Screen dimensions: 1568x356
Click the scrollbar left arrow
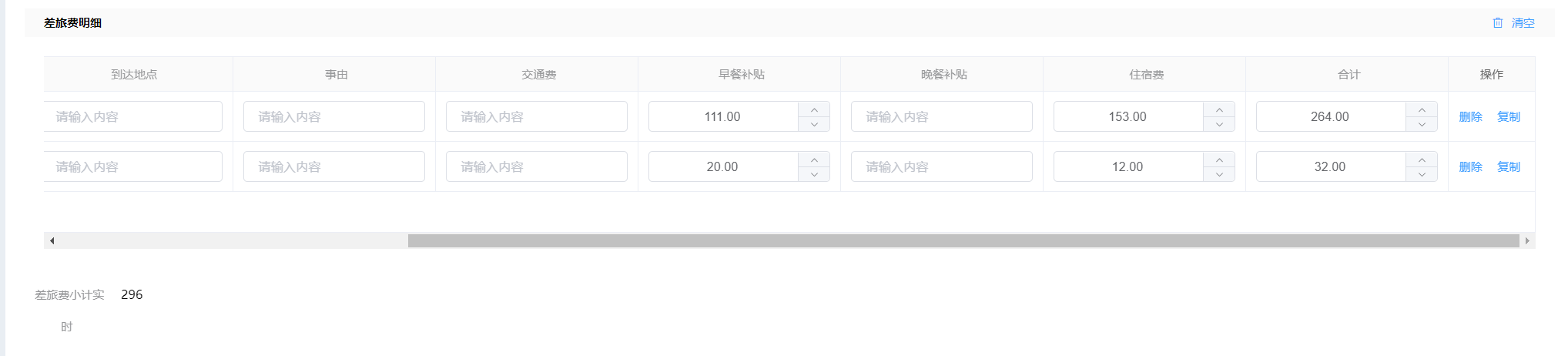52,241
